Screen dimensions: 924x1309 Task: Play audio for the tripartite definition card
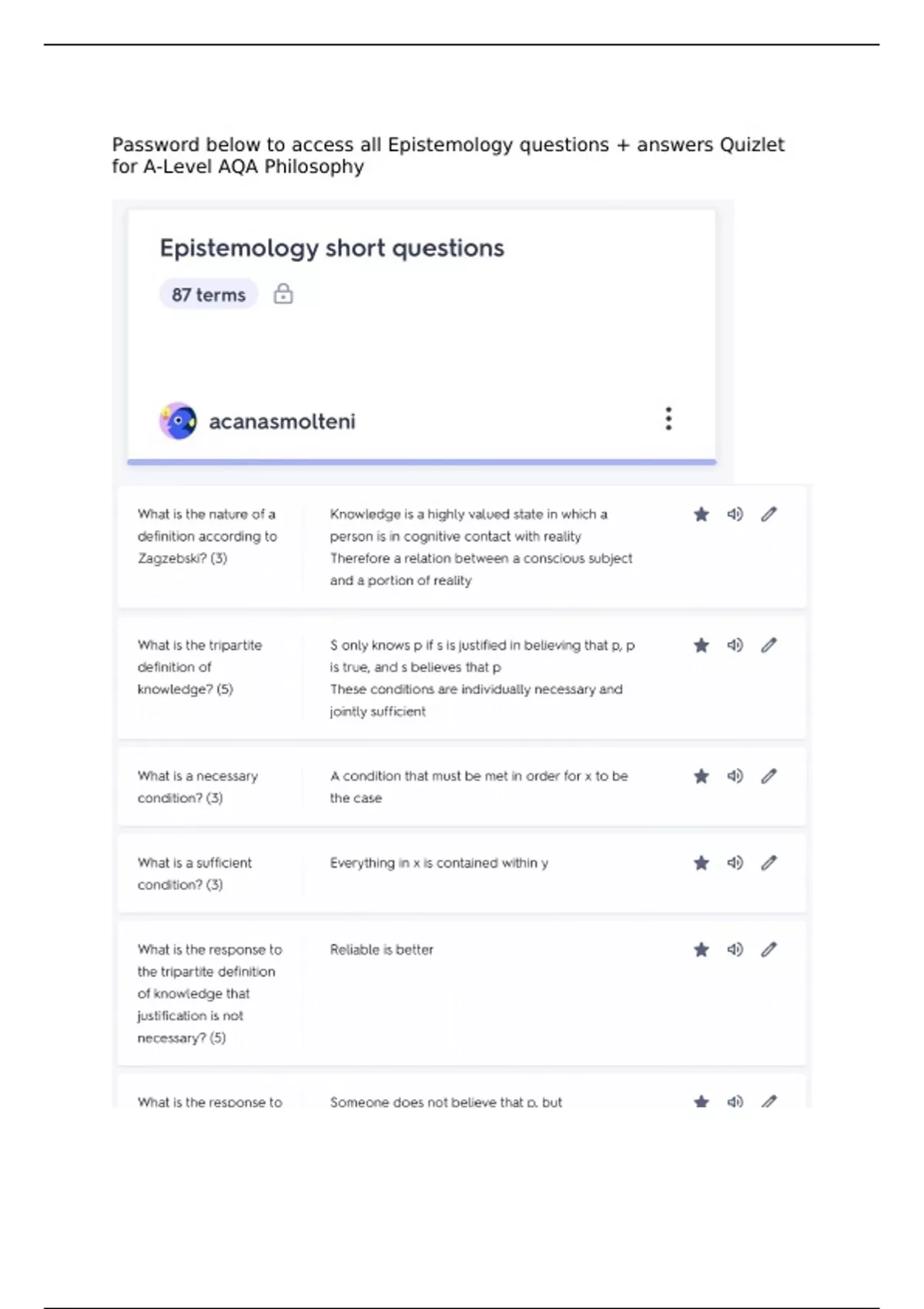[735, 645]
